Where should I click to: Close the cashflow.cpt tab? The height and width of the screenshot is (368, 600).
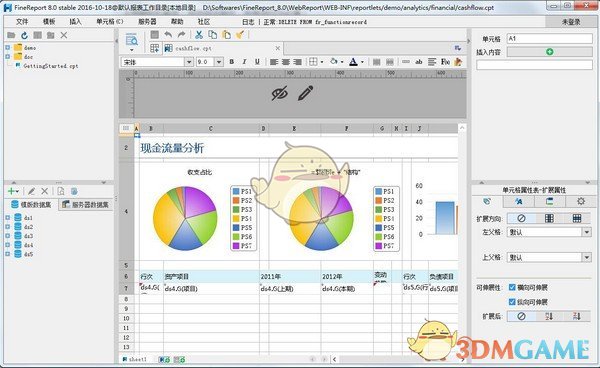click(x=278, y=48)
